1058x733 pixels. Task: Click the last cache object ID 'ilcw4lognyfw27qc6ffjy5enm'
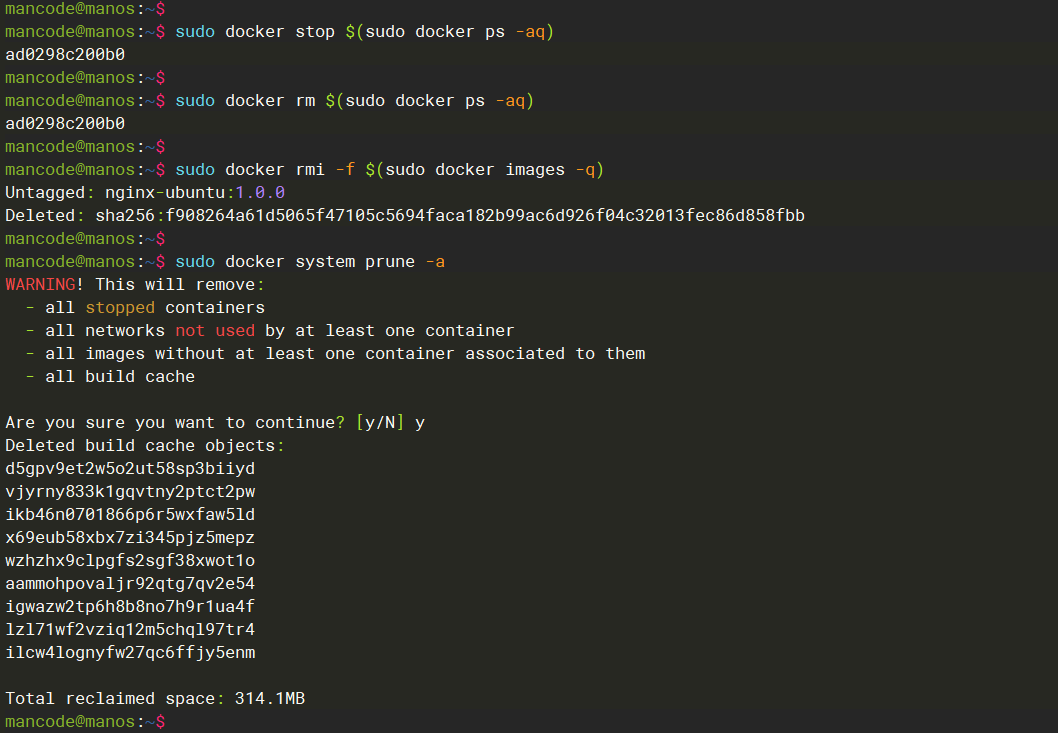coord(130,653)
